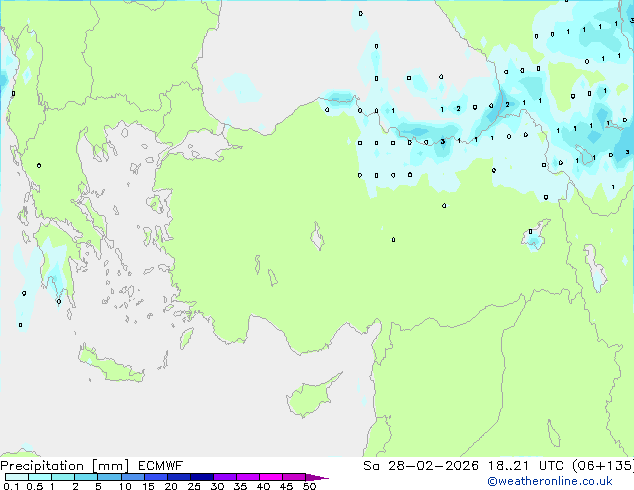The height and width of the screenshot is (490, 634).
Task: Click the forecast date "28-02-2026"
Action: pyautogui.click(x=433, y=466)
